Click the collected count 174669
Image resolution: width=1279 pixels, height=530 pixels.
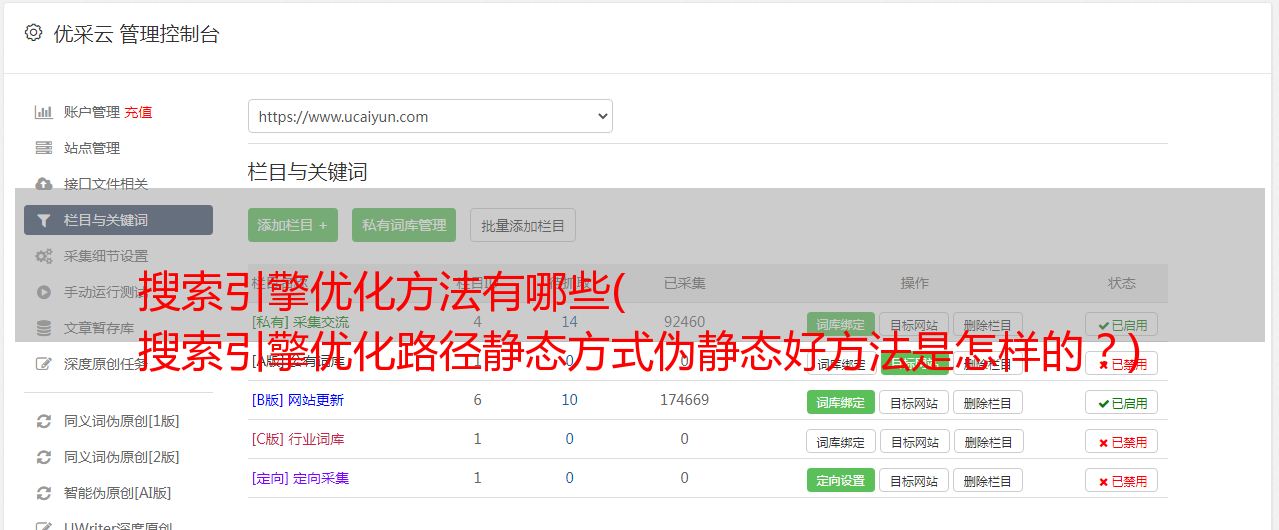click(684, 400)
